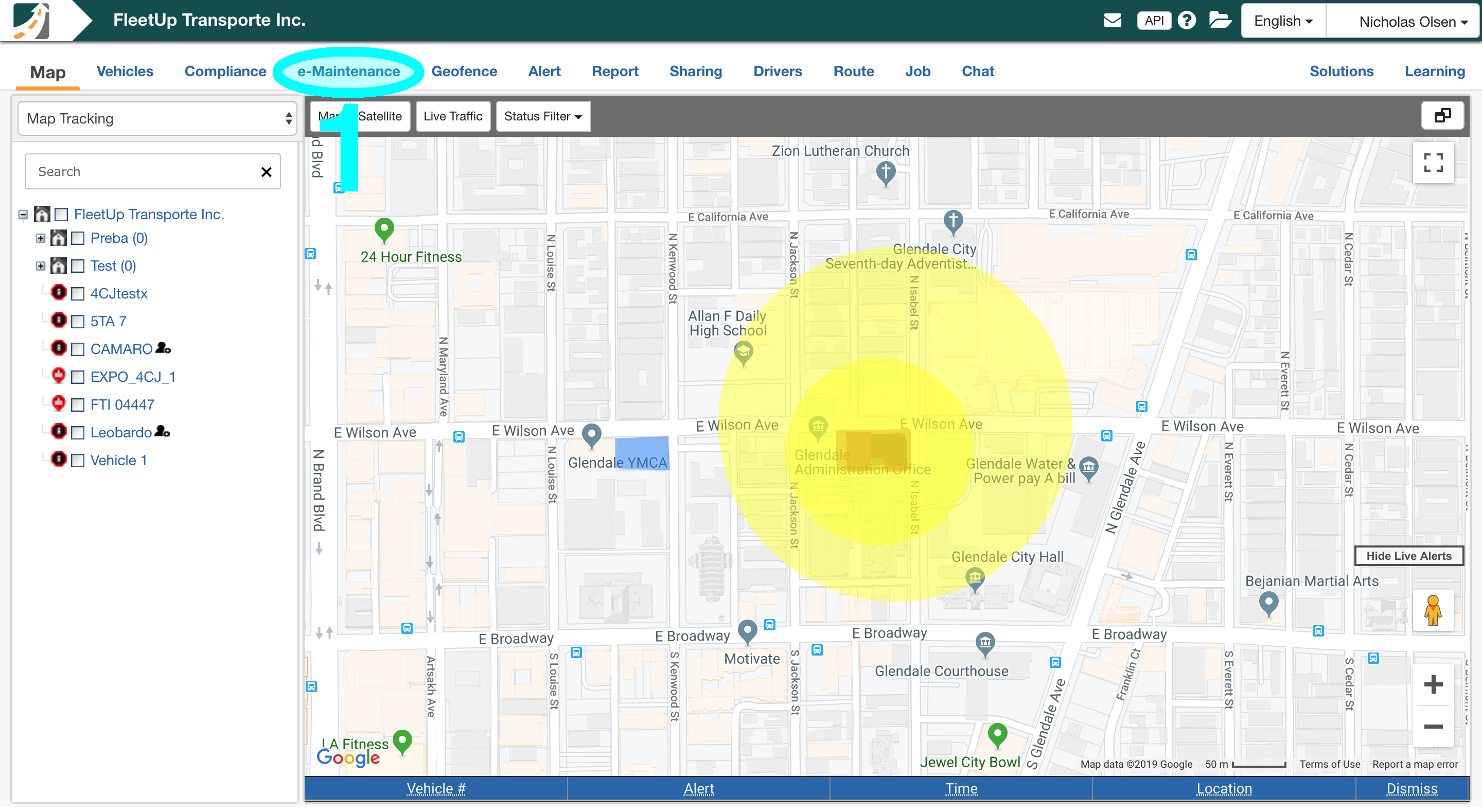Open the folder icon in header
The height and width of the screenshot is (812, 1482).
click(x=1220, y=20)
